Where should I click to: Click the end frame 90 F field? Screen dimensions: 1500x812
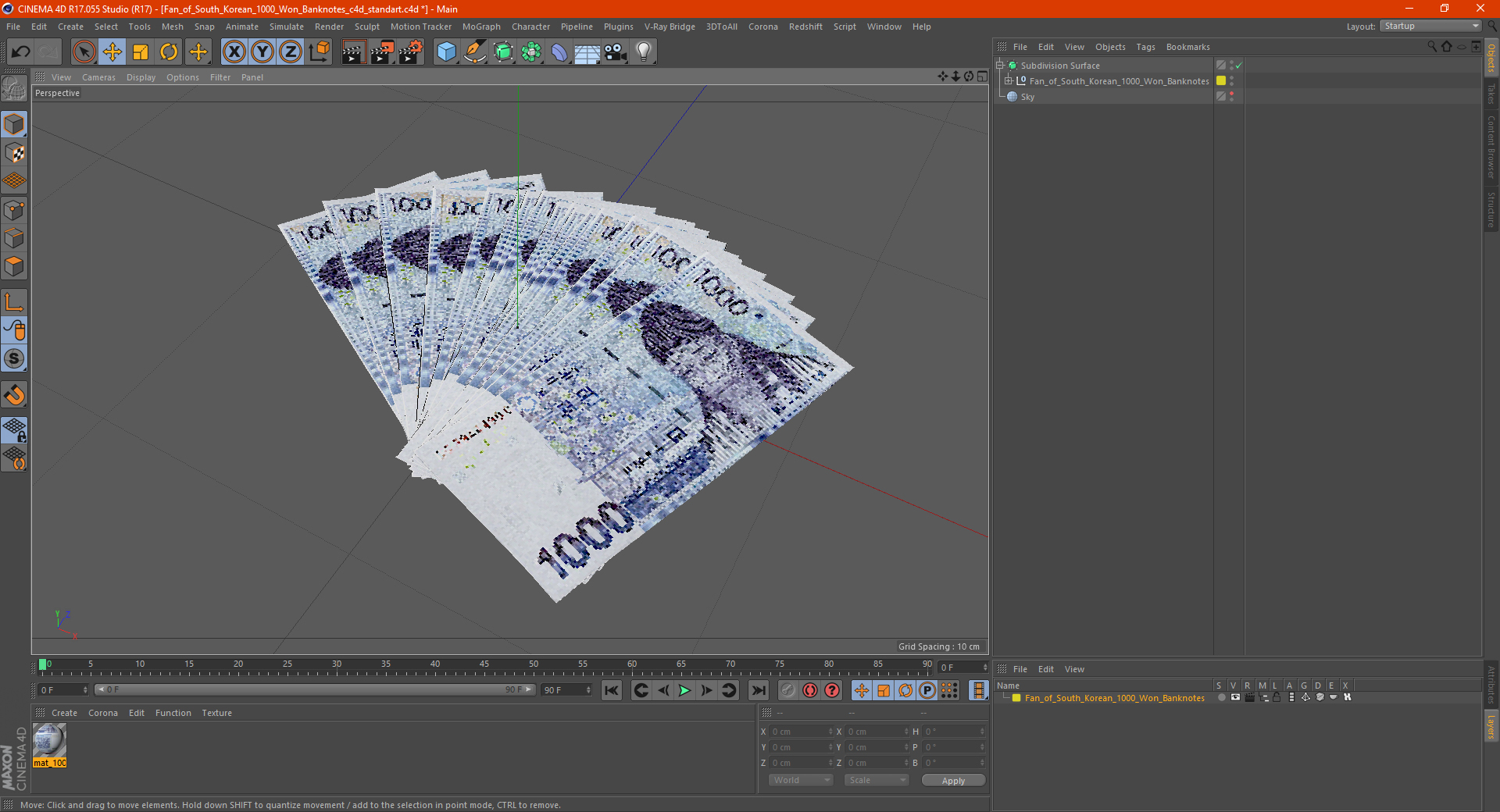tap(566, 690)
